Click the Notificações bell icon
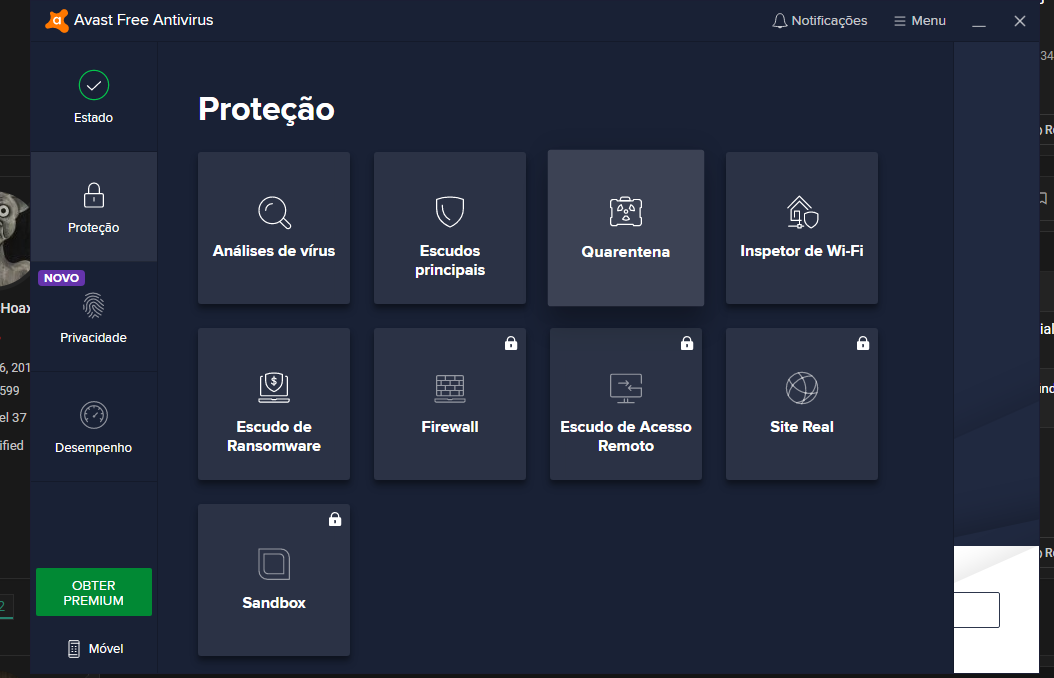The height and width of the screenshot is (678, 1054). point(779,21)
